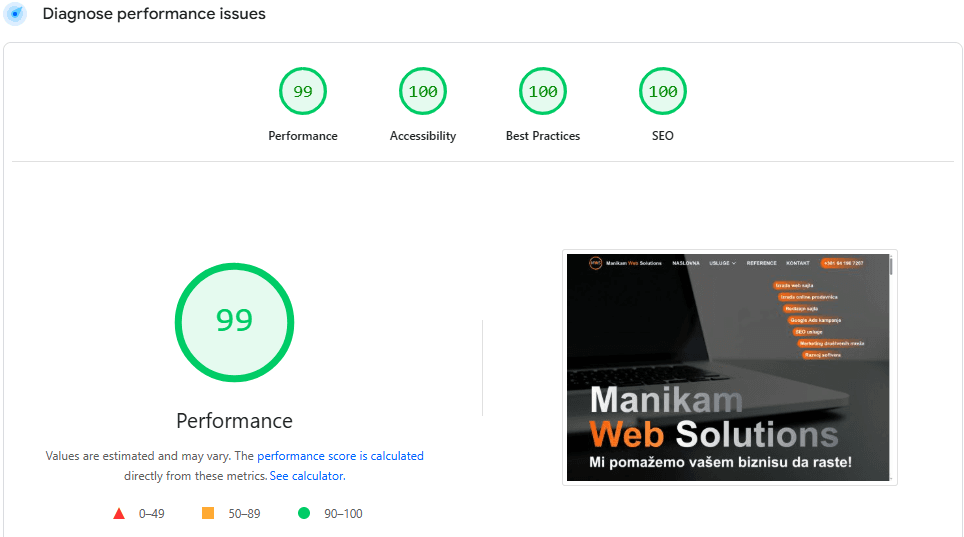
Task: Open the Best Practices 100 gauge
Action: point(543,91)
